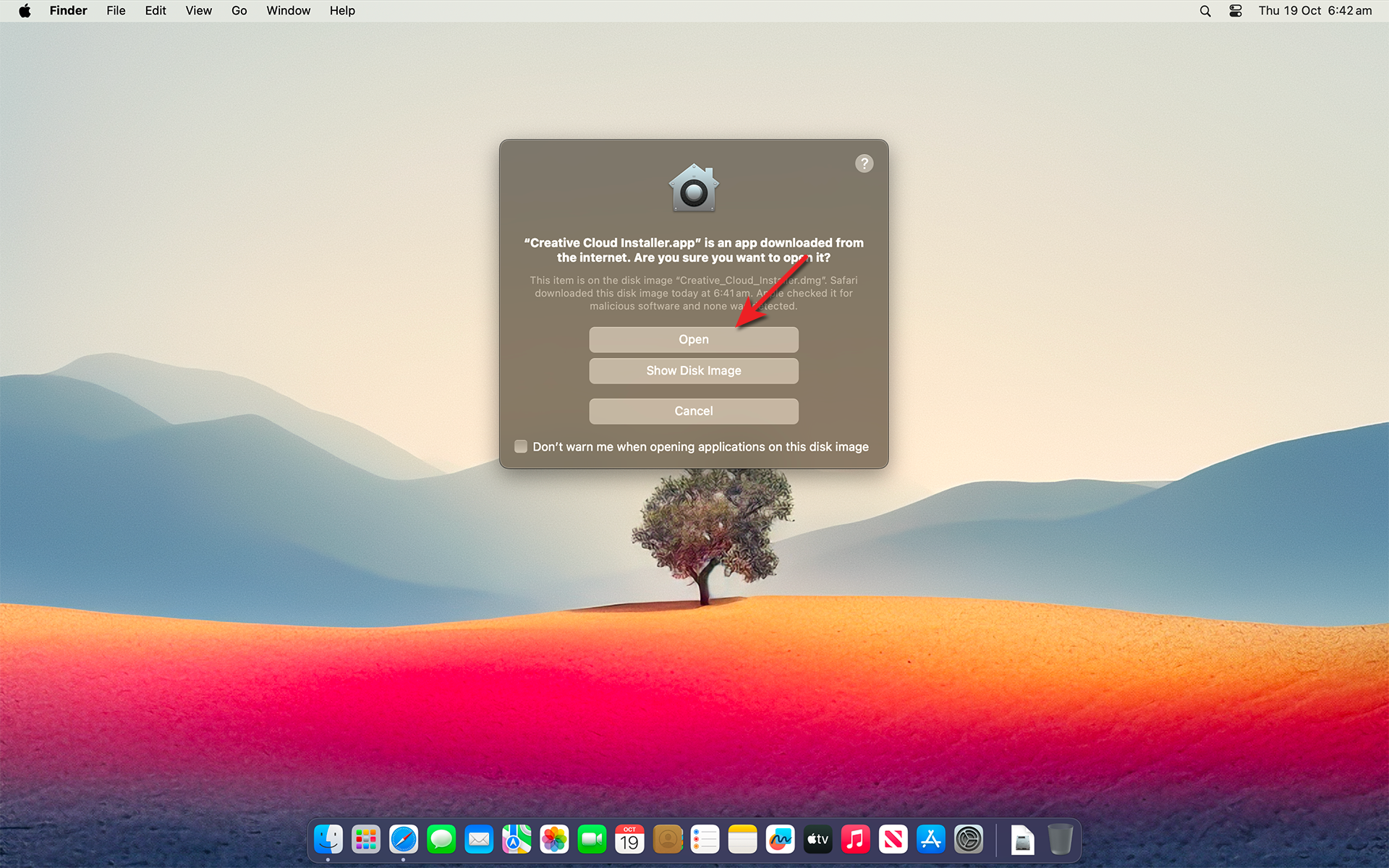Cancel opening the installer
Viewport: 1389px width, 868px height.
coord(694,411)
